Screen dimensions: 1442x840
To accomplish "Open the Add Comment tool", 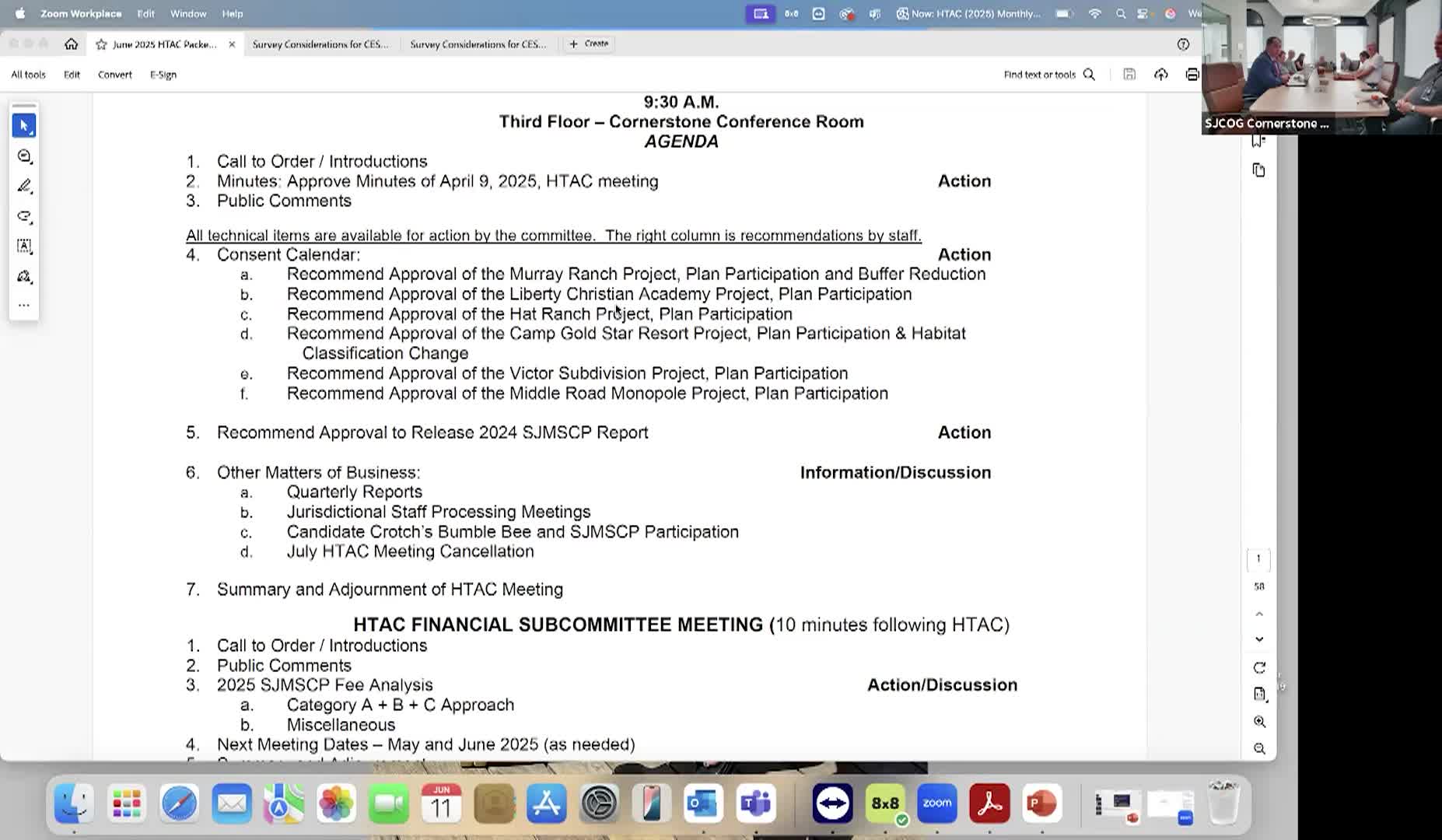I will [24, 156].
